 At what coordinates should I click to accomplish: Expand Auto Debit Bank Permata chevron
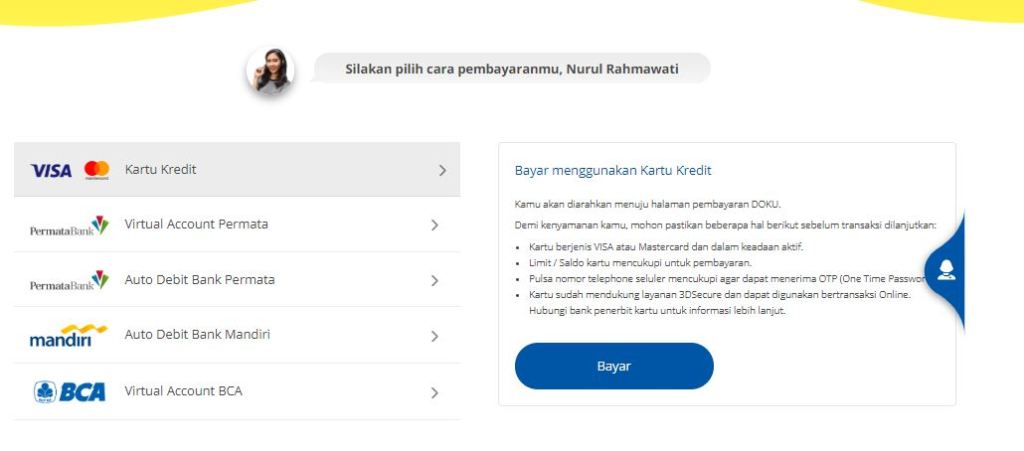434,281
